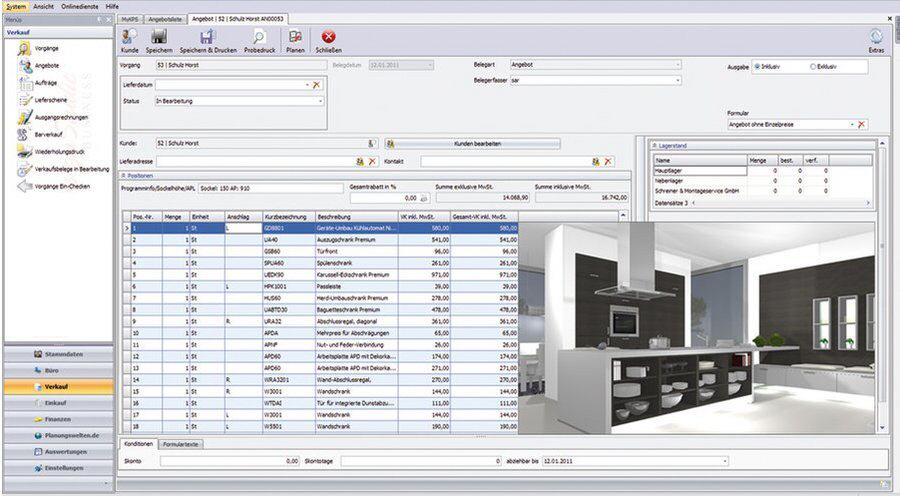This screenshot has height=498, width=900.
Task: Open the Onlinedienste menu
Action: [81, 6]
